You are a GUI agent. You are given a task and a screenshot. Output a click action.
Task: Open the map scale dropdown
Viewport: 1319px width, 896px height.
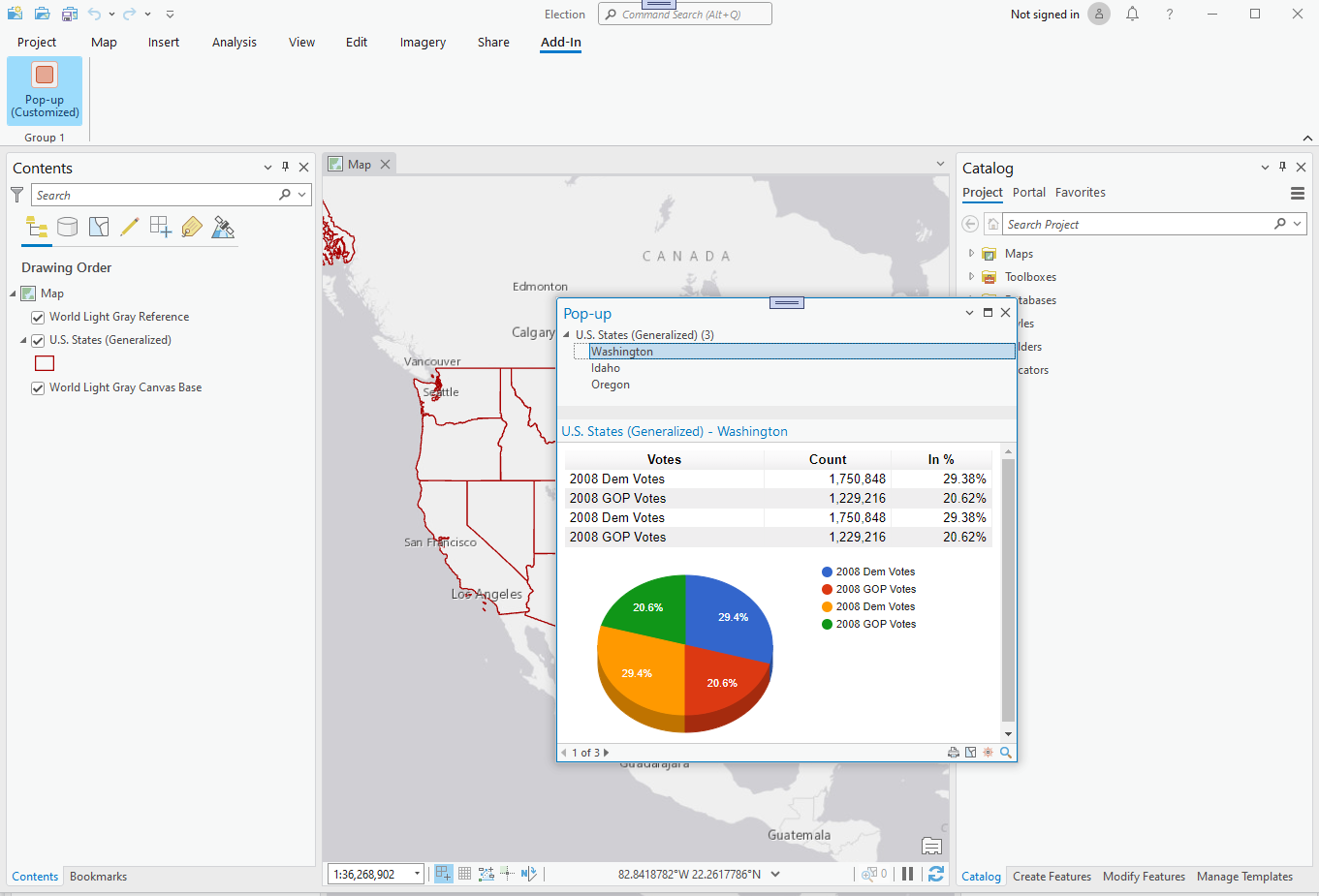pos(417,873)
